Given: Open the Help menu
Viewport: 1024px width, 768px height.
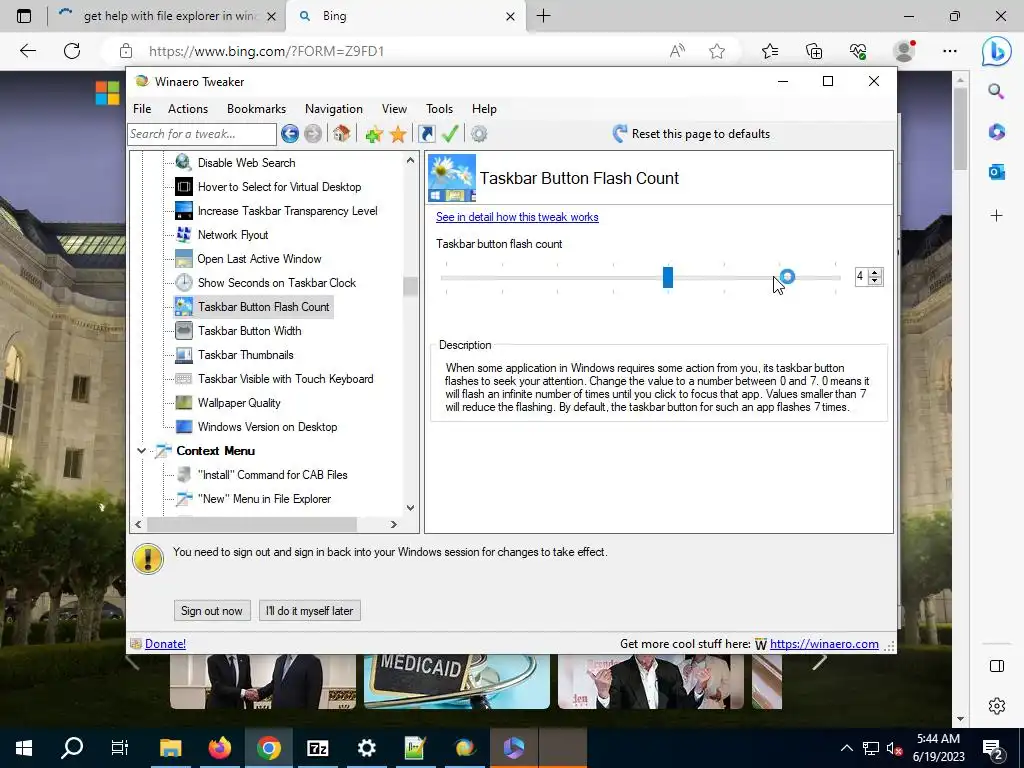Looking at the screenshot, I should tap(484, 109).
